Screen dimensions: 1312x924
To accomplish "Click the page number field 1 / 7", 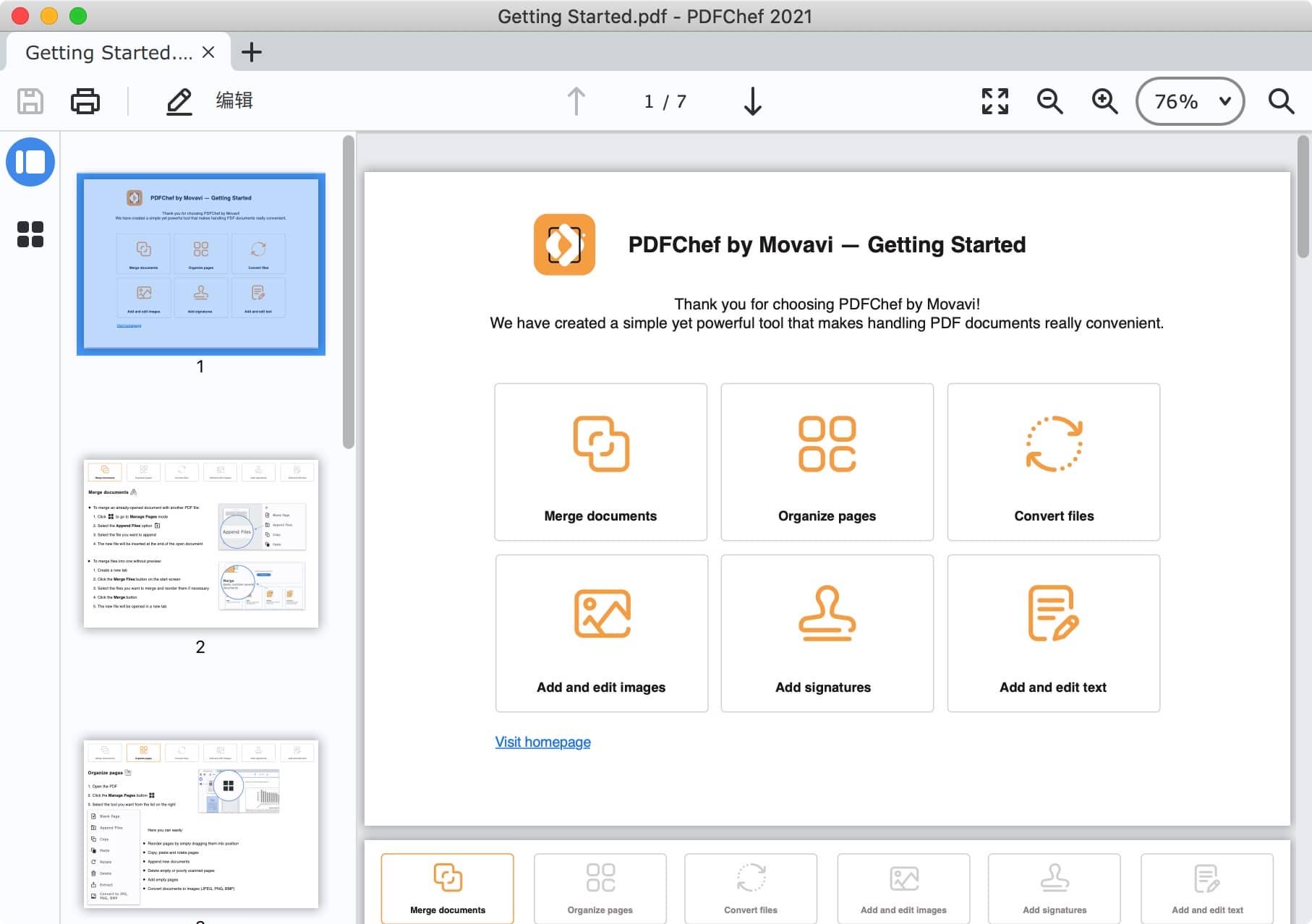I will click(x=665, y=101).
